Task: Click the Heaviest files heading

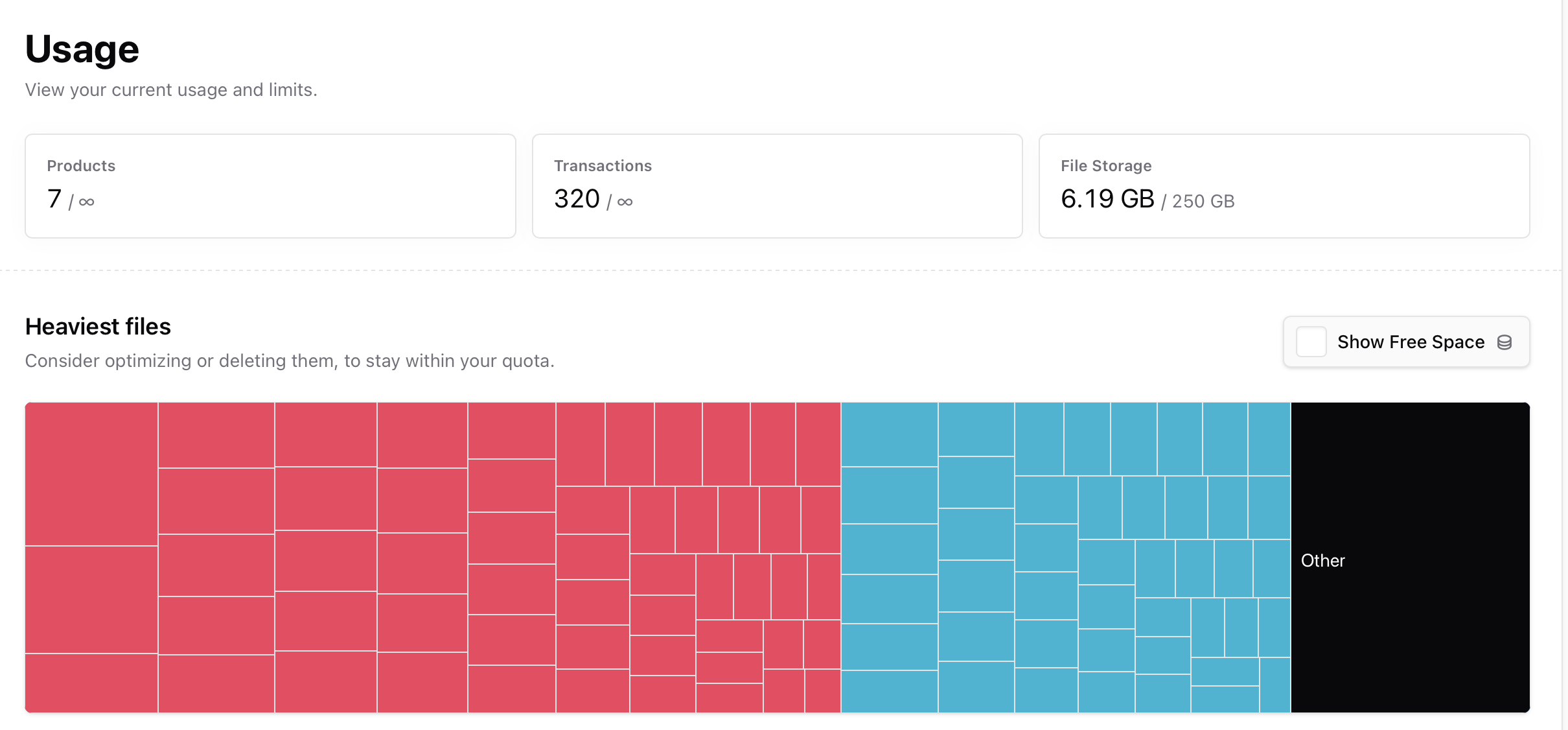Action: (x=97, y=326)
